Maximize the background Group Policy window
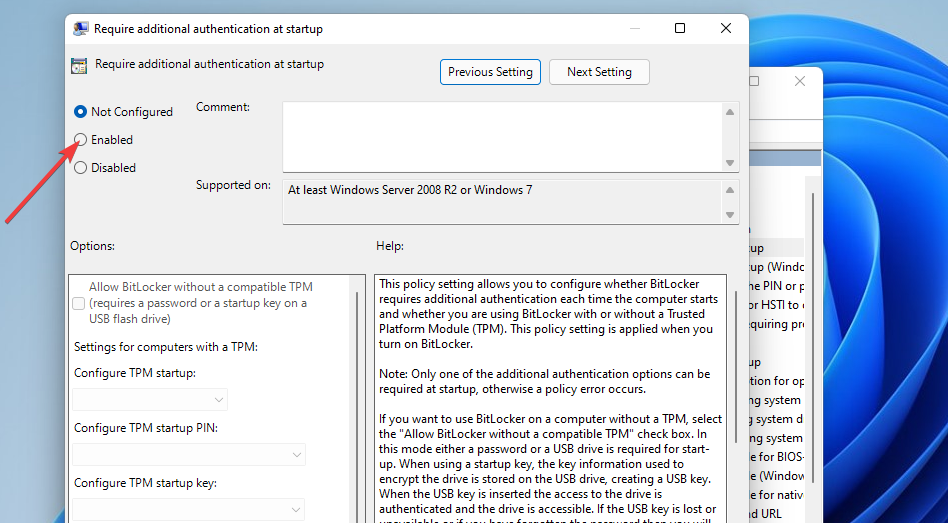Image resolution: width=948 pixels, height=523 pixels. [x=754, y=81]
